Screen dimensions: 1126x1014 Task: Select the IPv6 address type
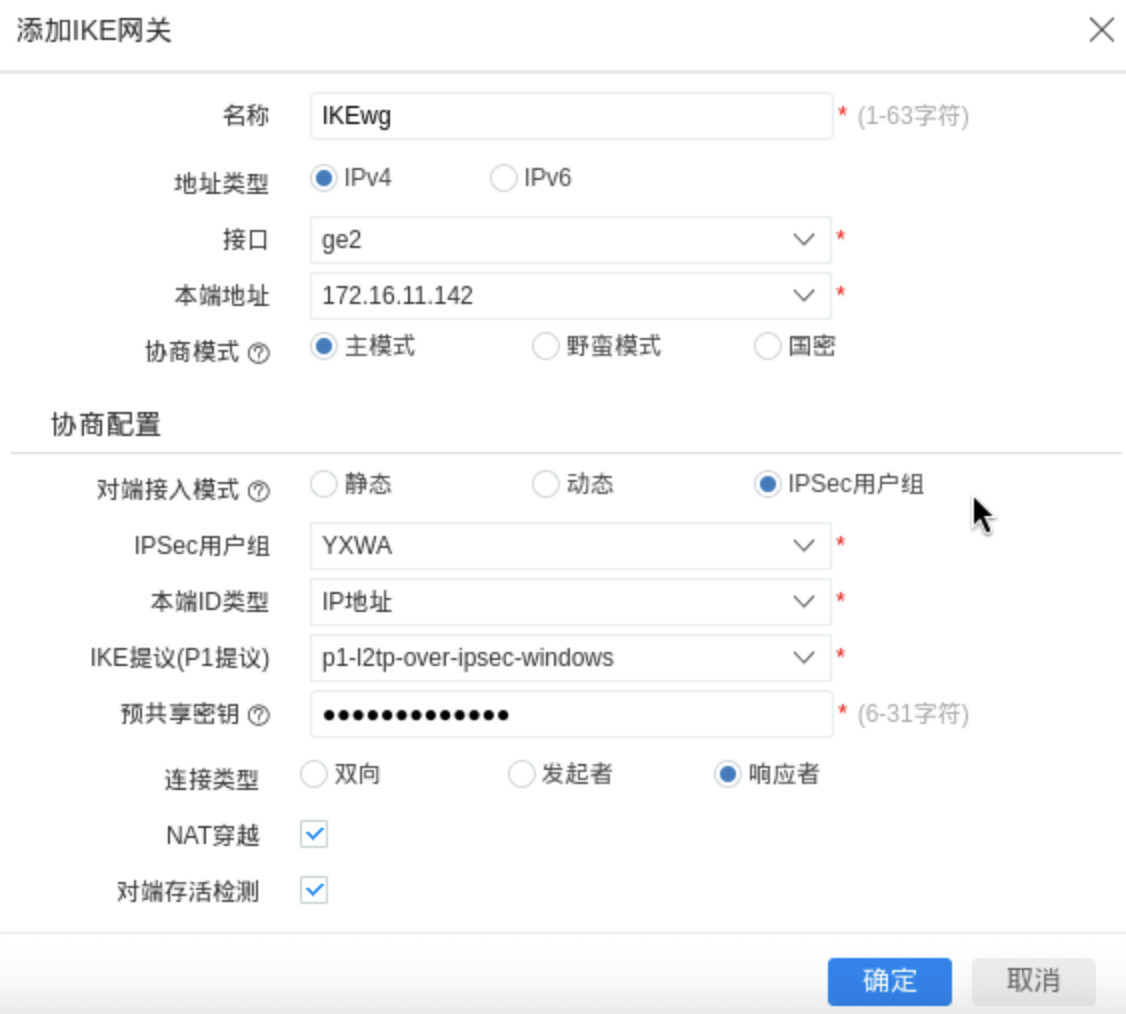click(x=502, y=179)
